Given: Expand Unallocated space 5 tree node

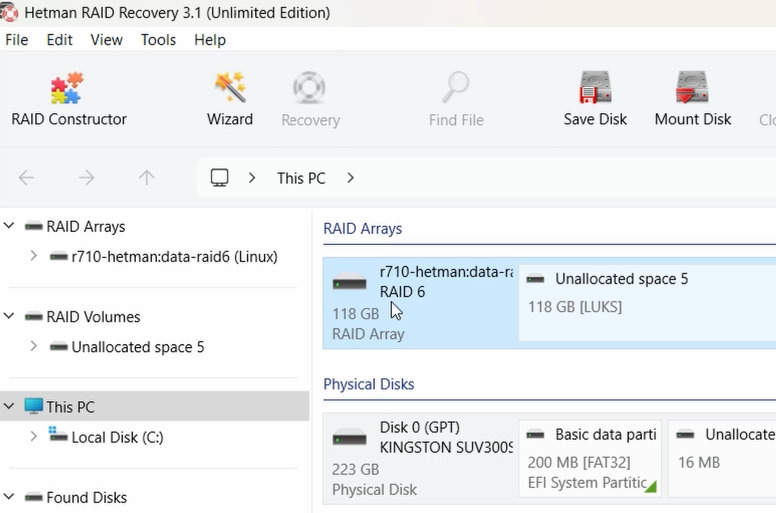Looking at the screenshot, I should (34, 346).
